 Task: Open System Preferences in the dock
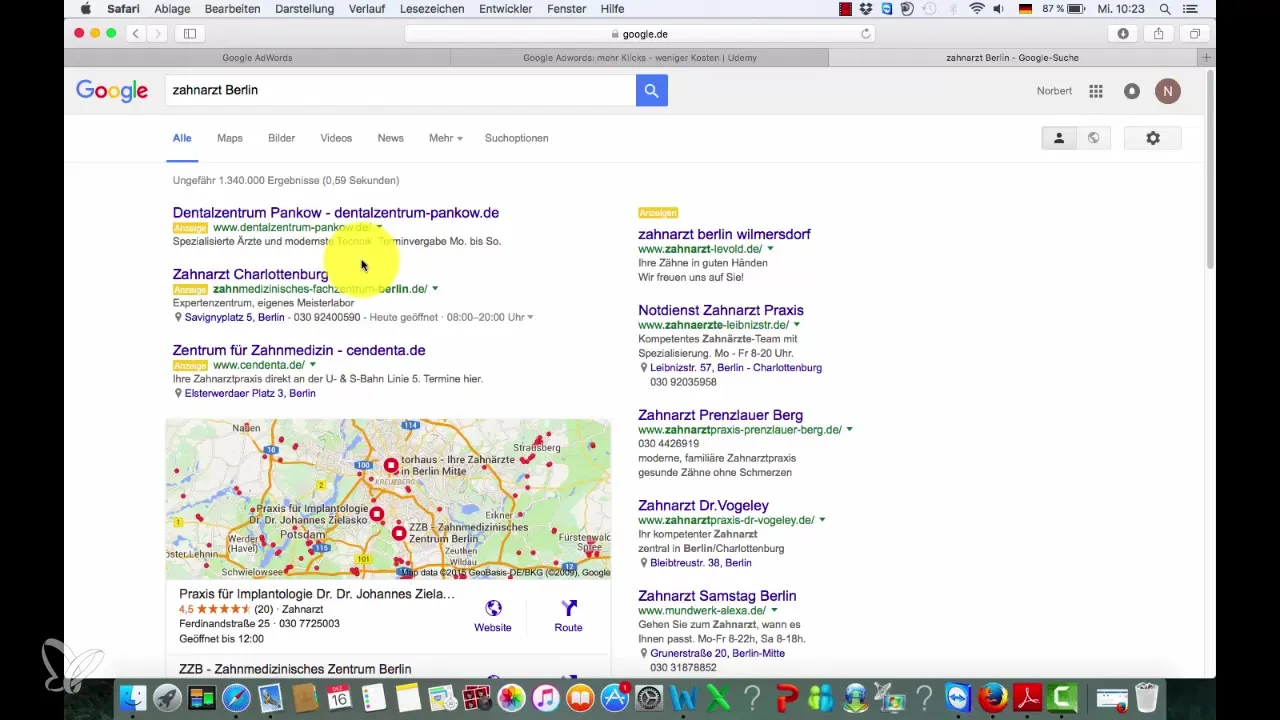[649, 698]
